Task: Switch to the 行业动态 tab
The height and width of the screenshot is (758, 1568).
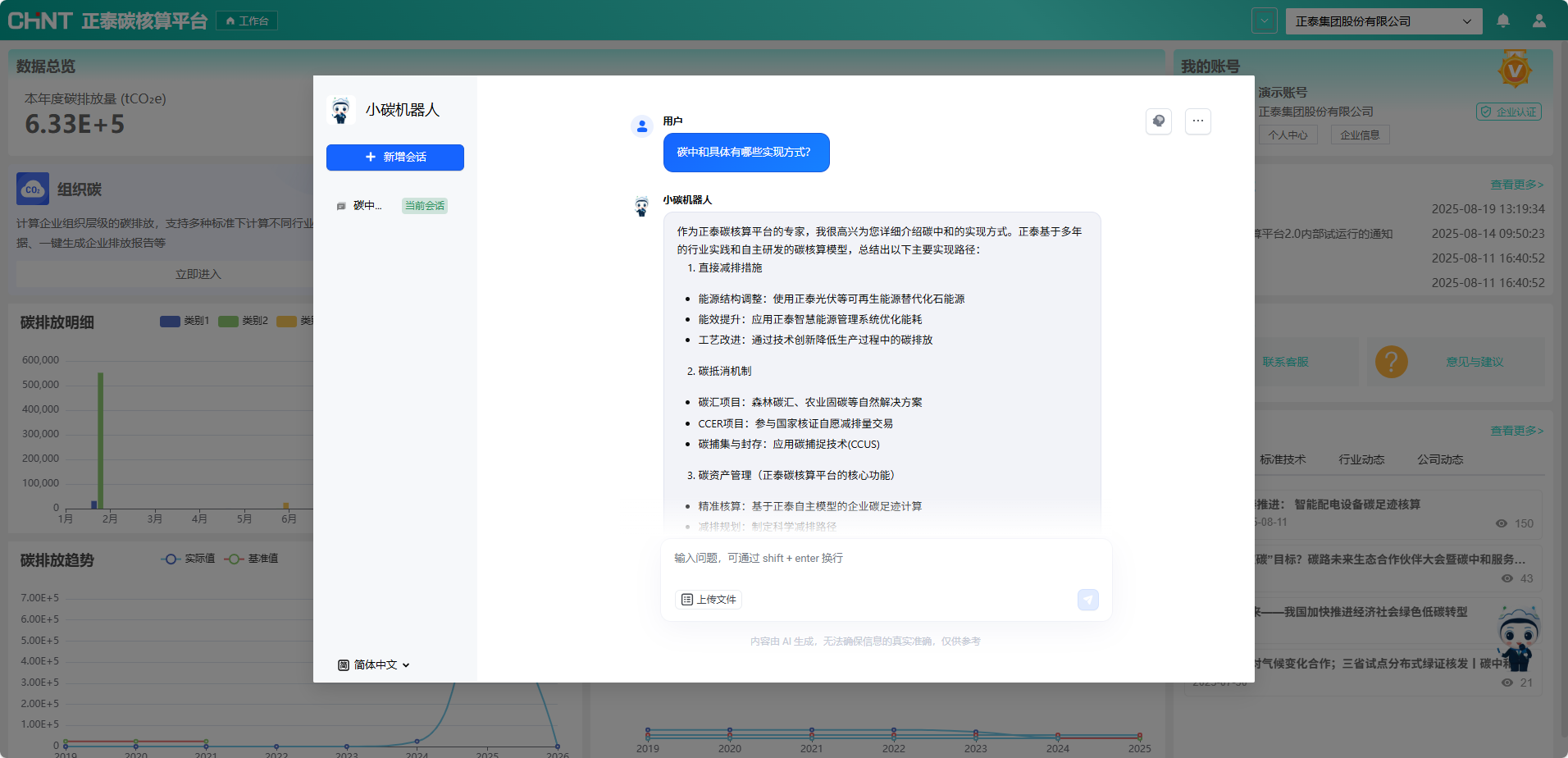Action: (1361, 459)
